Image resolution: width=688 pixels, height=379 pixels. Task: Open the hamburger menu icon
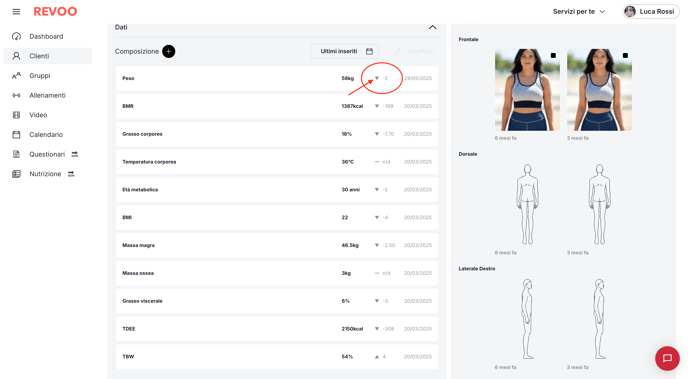pos(16,11)
